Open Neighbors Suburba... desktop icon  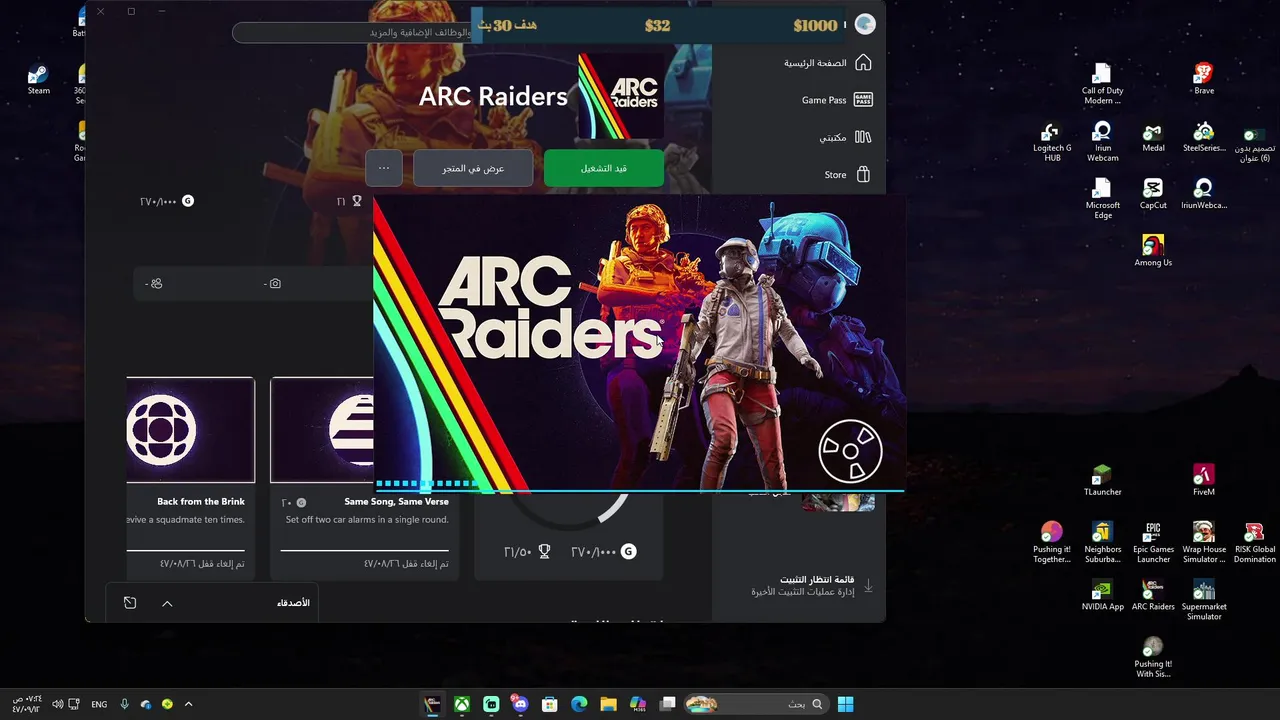coord(1103,543)
